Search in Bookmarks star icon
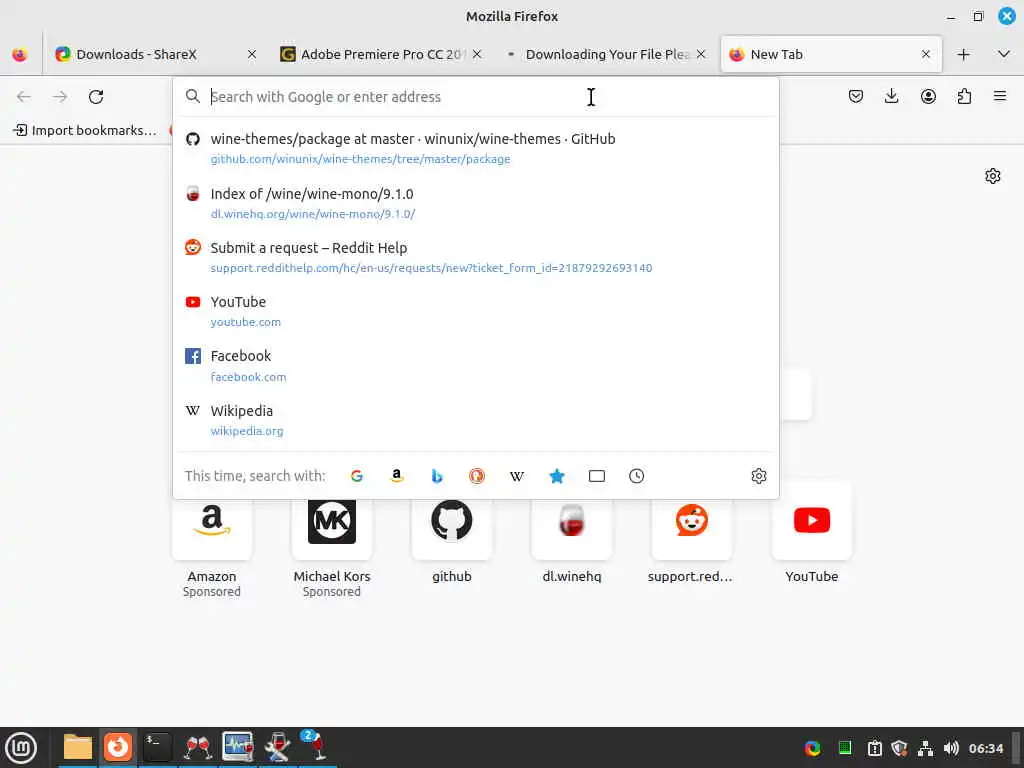The image size is (1024, 768). tap(556, 476)
